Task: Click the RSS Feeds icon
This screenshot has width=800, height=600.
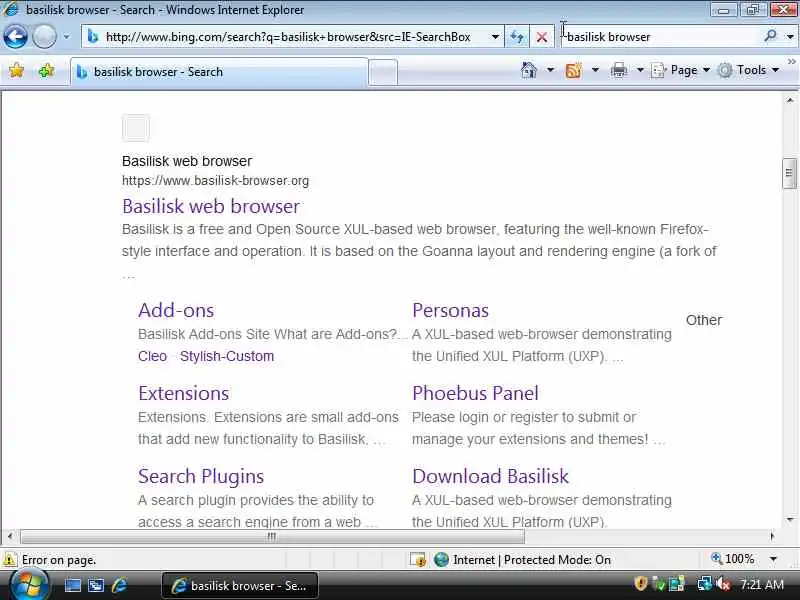Action: tap(573, 70)
